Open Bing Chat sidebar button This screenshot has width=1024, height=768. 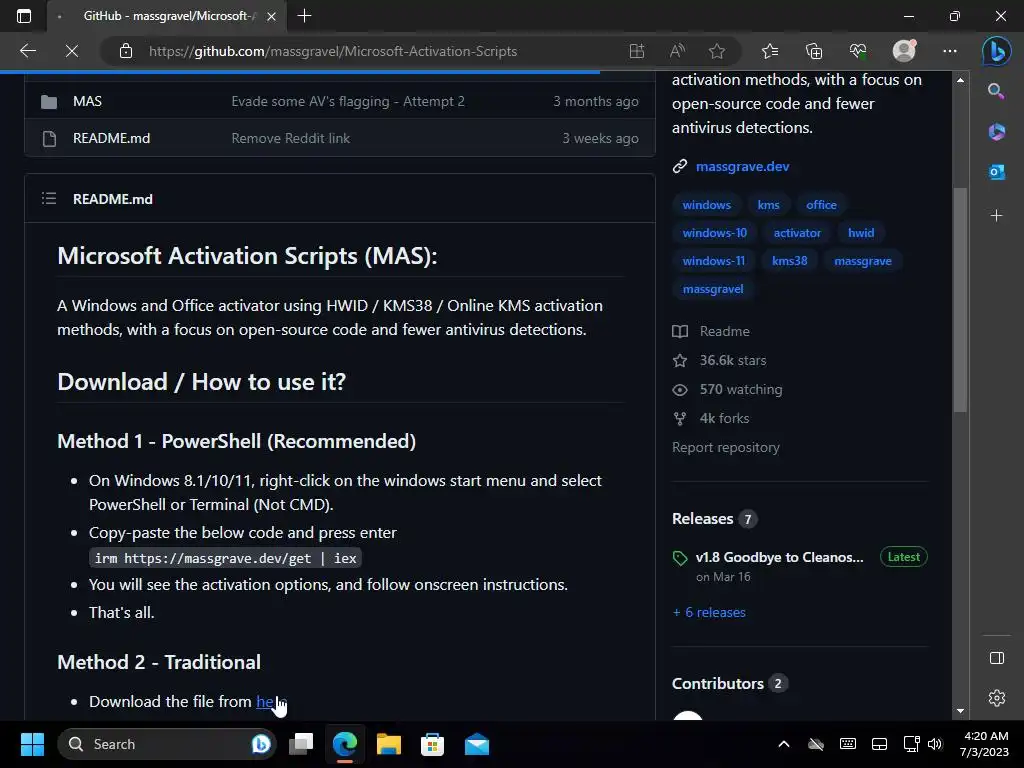click(x=997, y=51)
